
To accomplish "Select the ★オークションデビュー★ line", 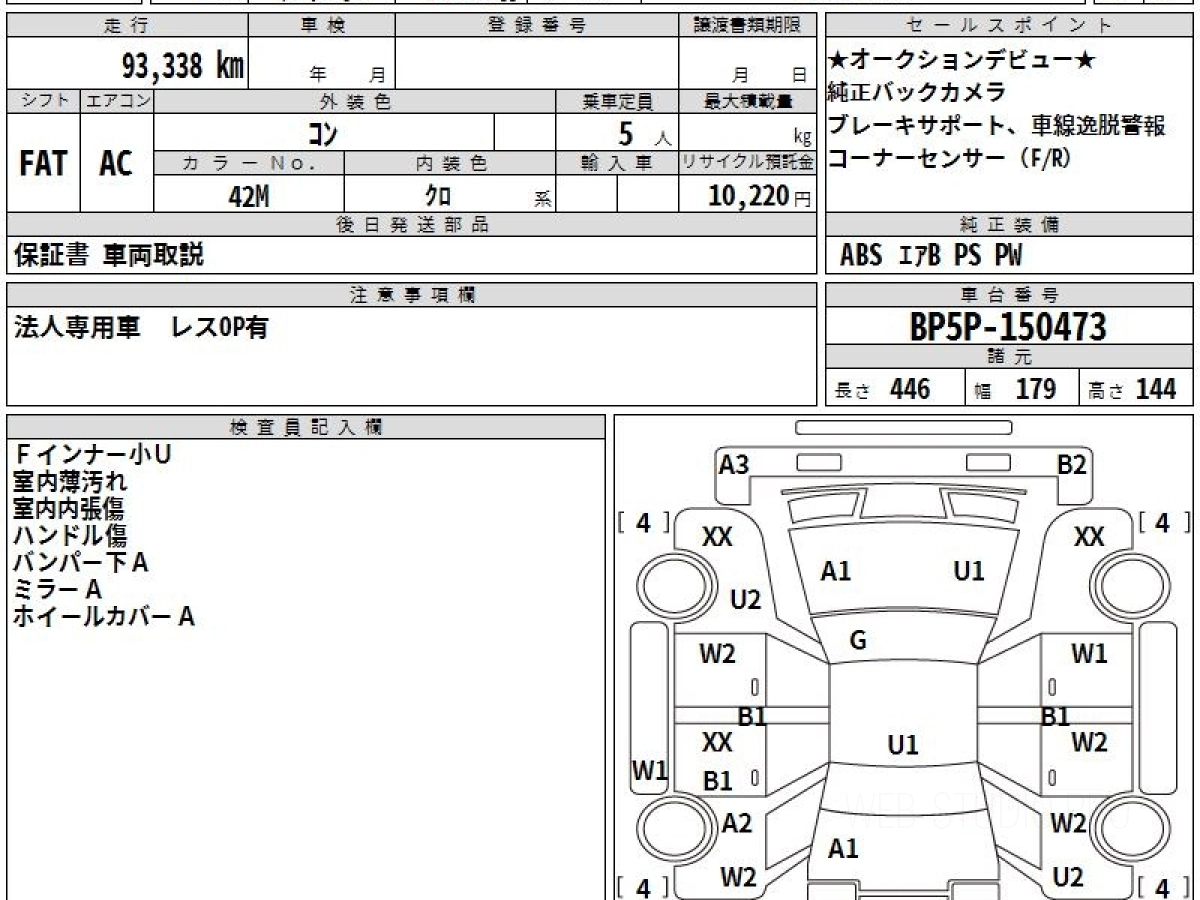I will pos(962,60).
